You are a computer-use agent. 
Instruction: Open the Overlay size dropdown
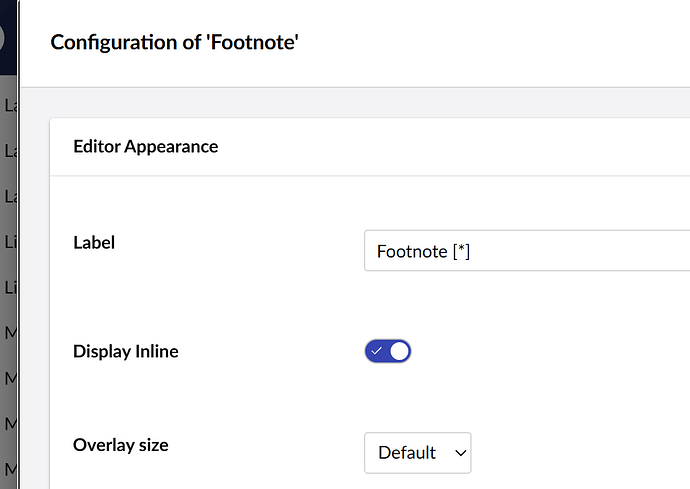coord(417,453)
